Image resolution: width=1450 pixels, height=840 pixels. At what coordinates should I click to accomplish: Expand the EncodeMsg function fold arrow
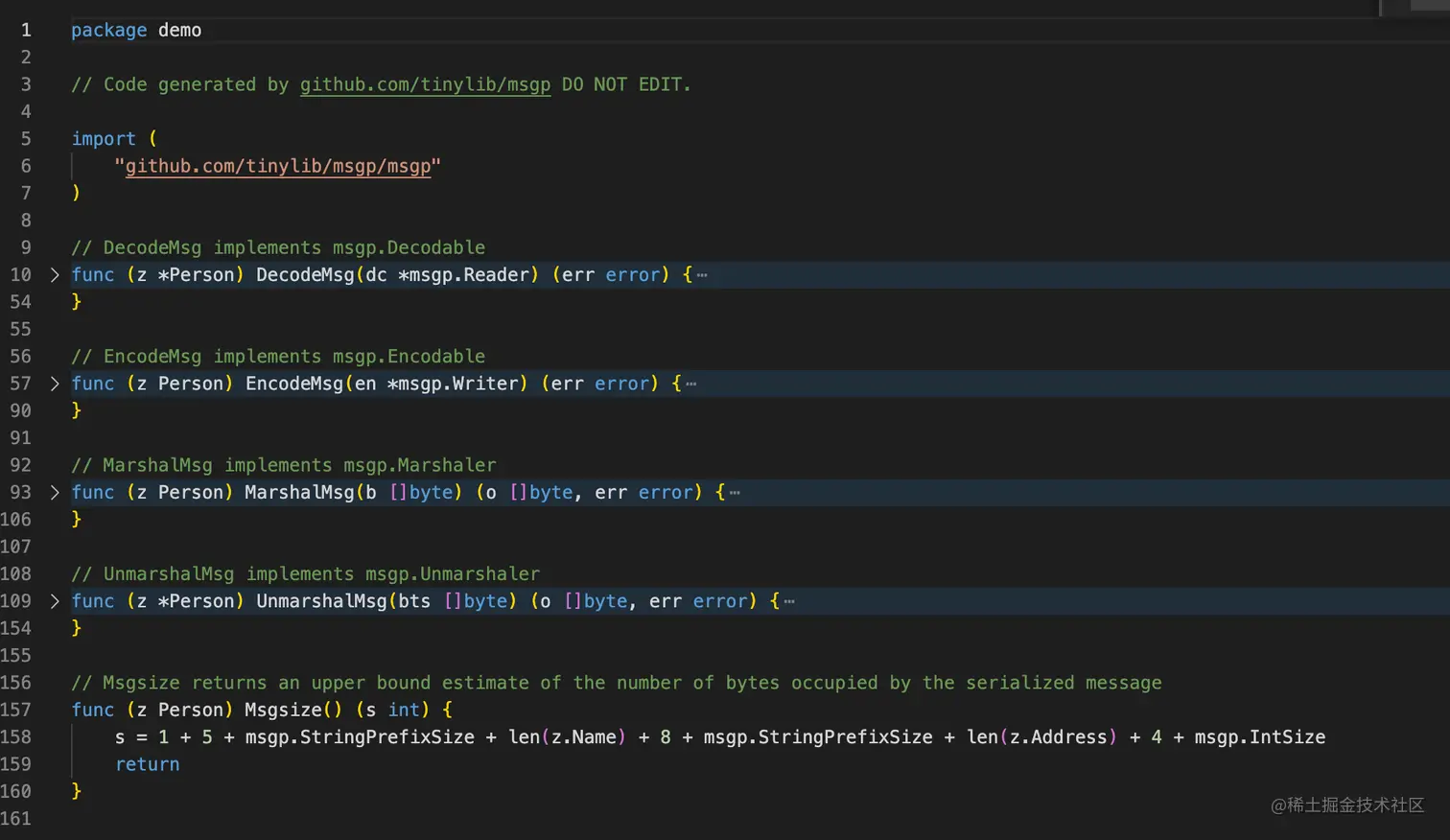55,383
